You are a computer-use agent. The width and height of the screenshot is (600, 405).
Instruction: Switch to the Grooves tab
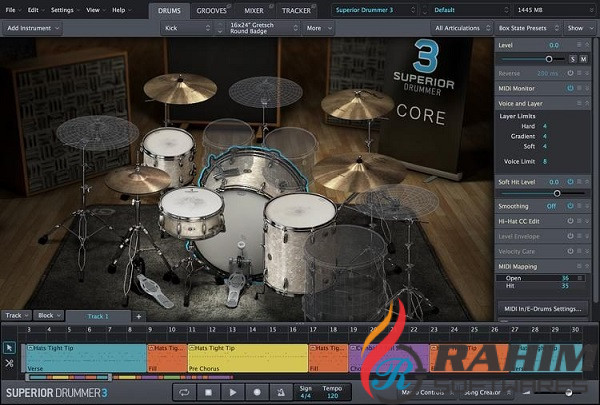pyautogui.click(x=212, y=11)
